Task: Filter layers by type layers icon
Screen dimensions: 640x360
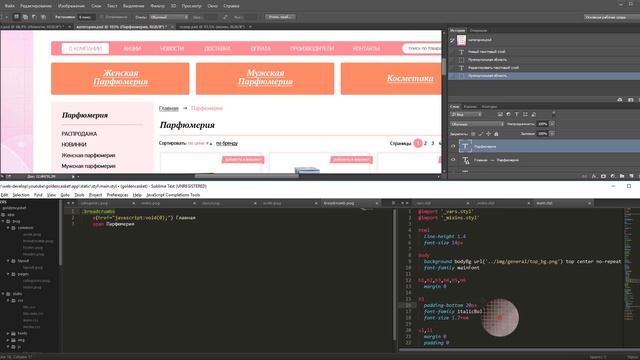Action: [x=517, y=114]
